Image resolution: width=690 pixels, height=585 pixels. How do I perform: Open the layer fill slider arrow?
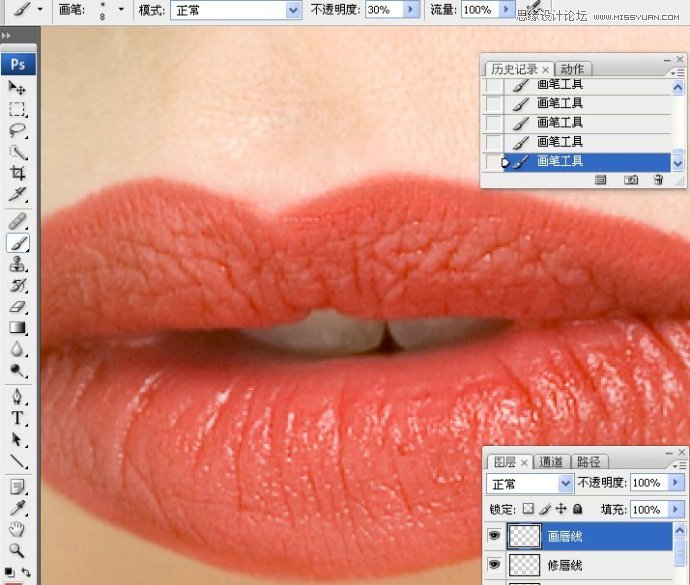(676, 510)
